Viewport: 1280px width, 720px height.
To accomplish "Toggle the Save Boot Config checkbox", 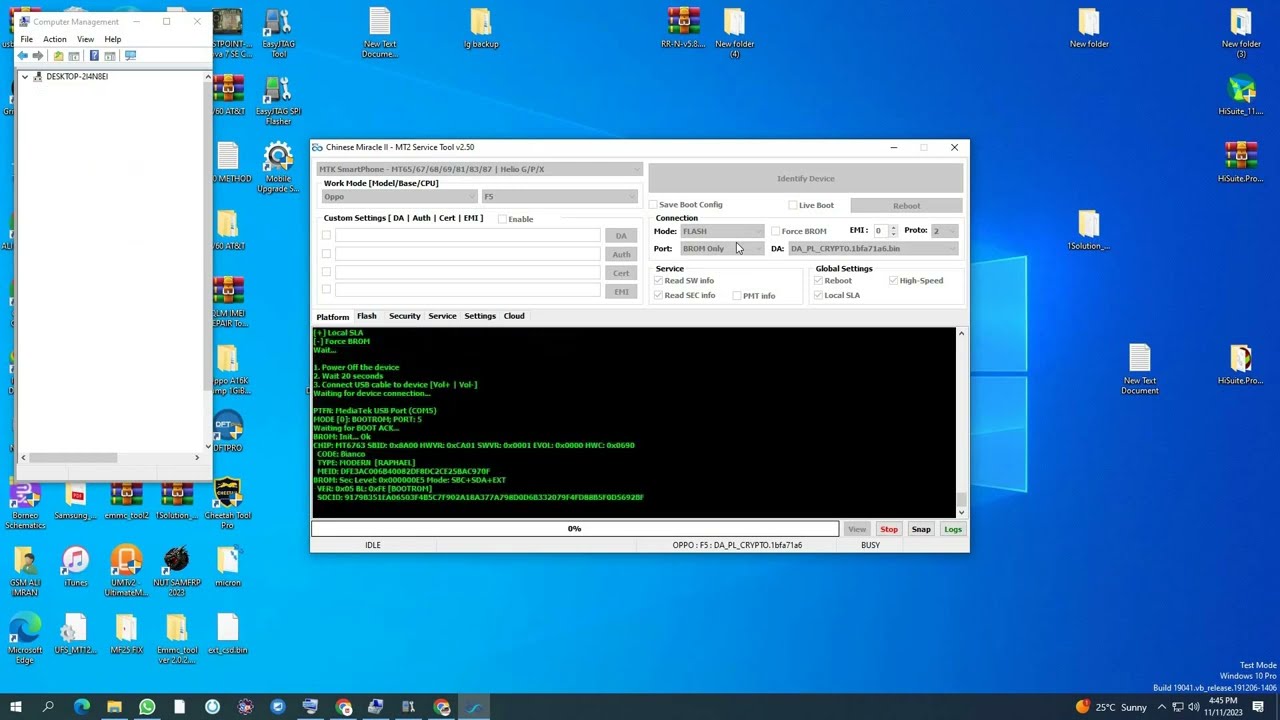I will 653,205.
